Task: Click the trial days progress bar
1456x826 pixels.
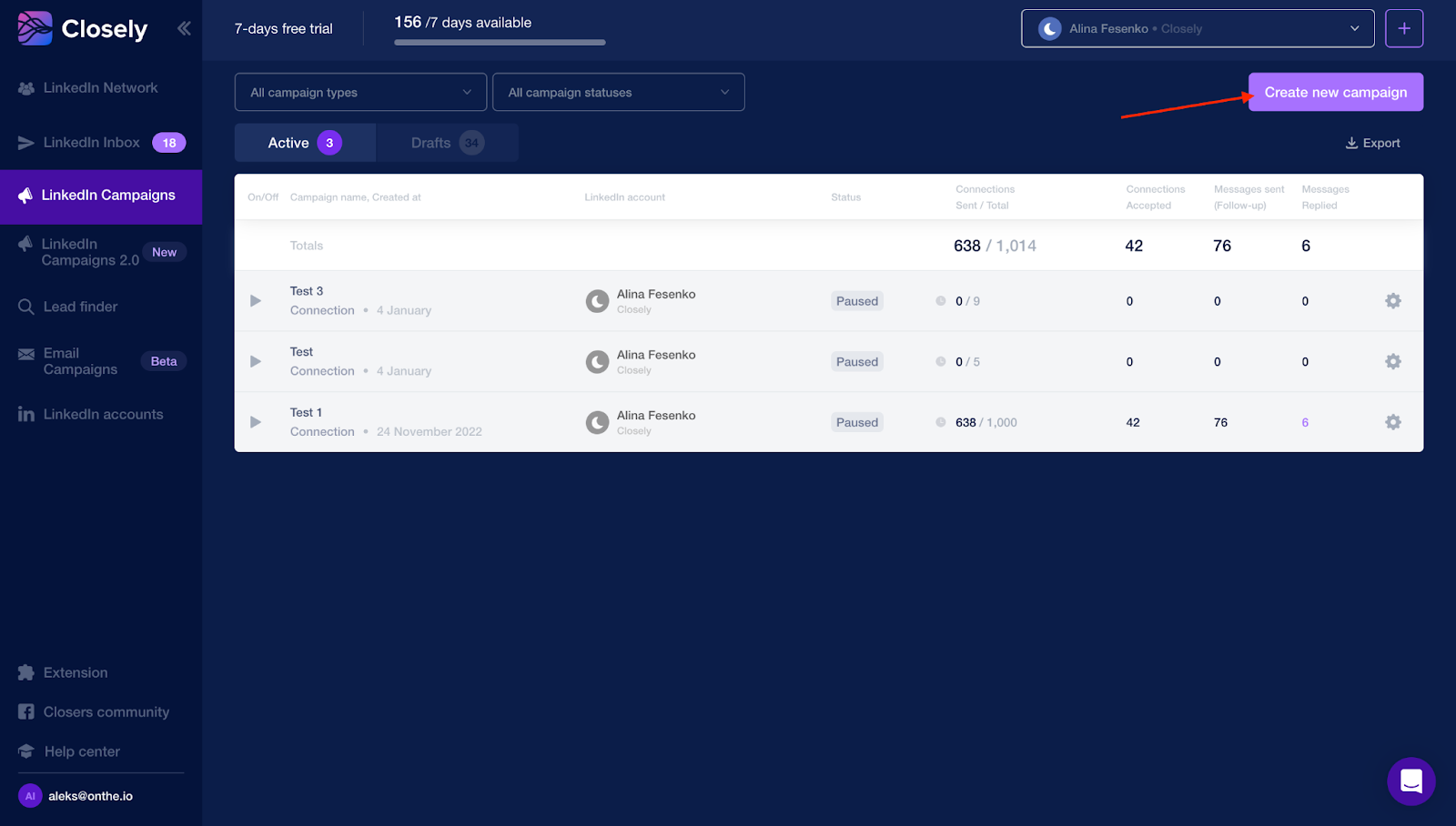Action: tap(500, 43)
